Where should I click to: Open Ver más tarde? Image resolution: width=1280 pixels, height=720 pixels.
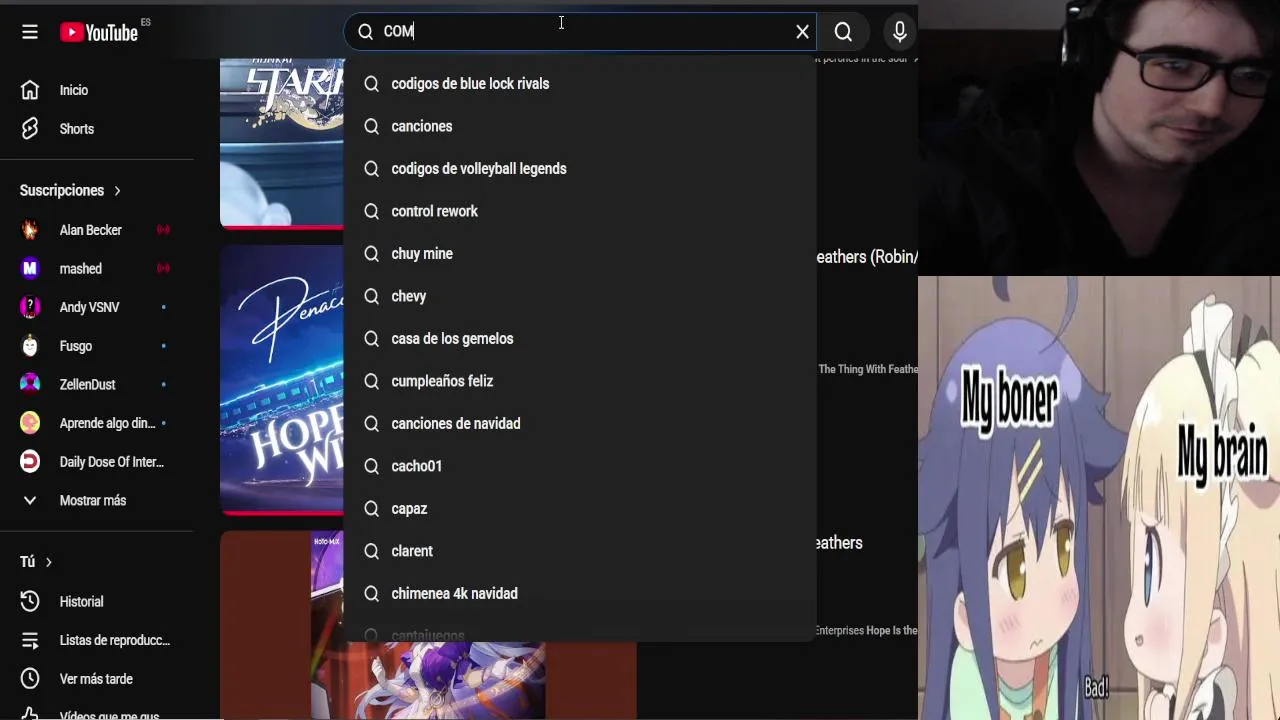[96, 679]
